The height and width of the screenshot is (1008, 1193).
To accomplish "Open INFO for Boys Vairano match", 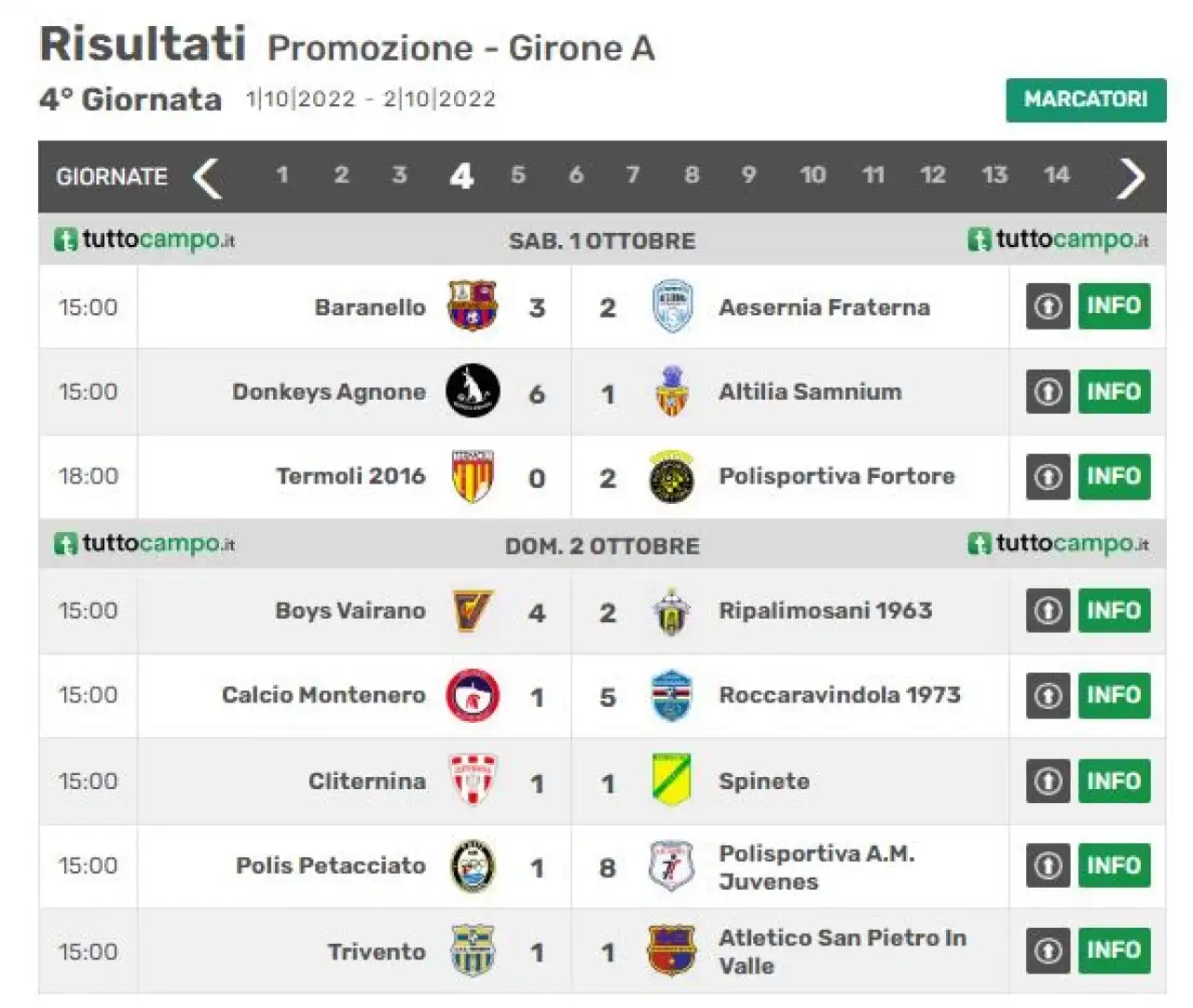I will (x=1114, y=611).
